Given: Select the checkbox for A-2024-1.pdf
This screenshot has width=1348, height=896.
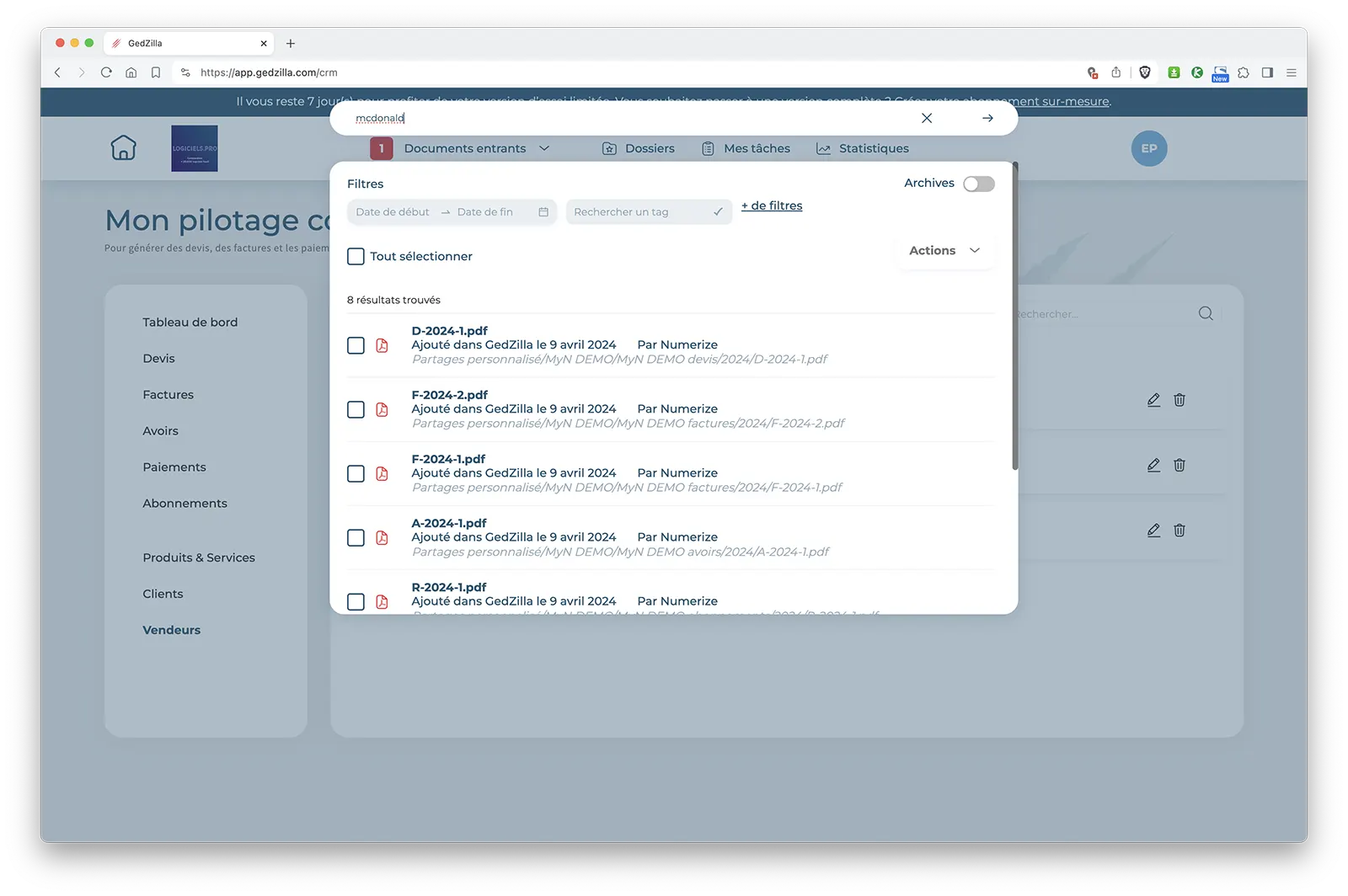Looking at the screenshot, I should coord(356,537).
